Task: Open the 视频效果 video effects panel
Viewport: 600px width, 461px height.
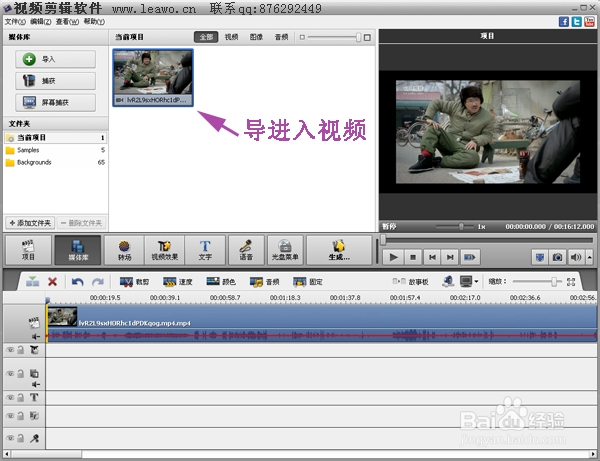Action: tap(165, 250)
